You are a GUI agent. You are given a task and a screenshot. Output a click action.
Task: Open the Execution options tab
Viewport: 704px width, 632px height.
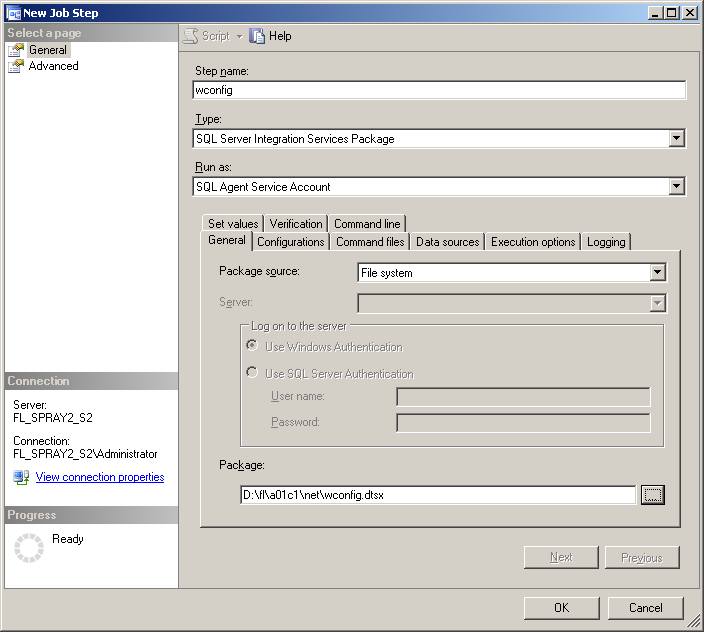[x=533, y=242]
